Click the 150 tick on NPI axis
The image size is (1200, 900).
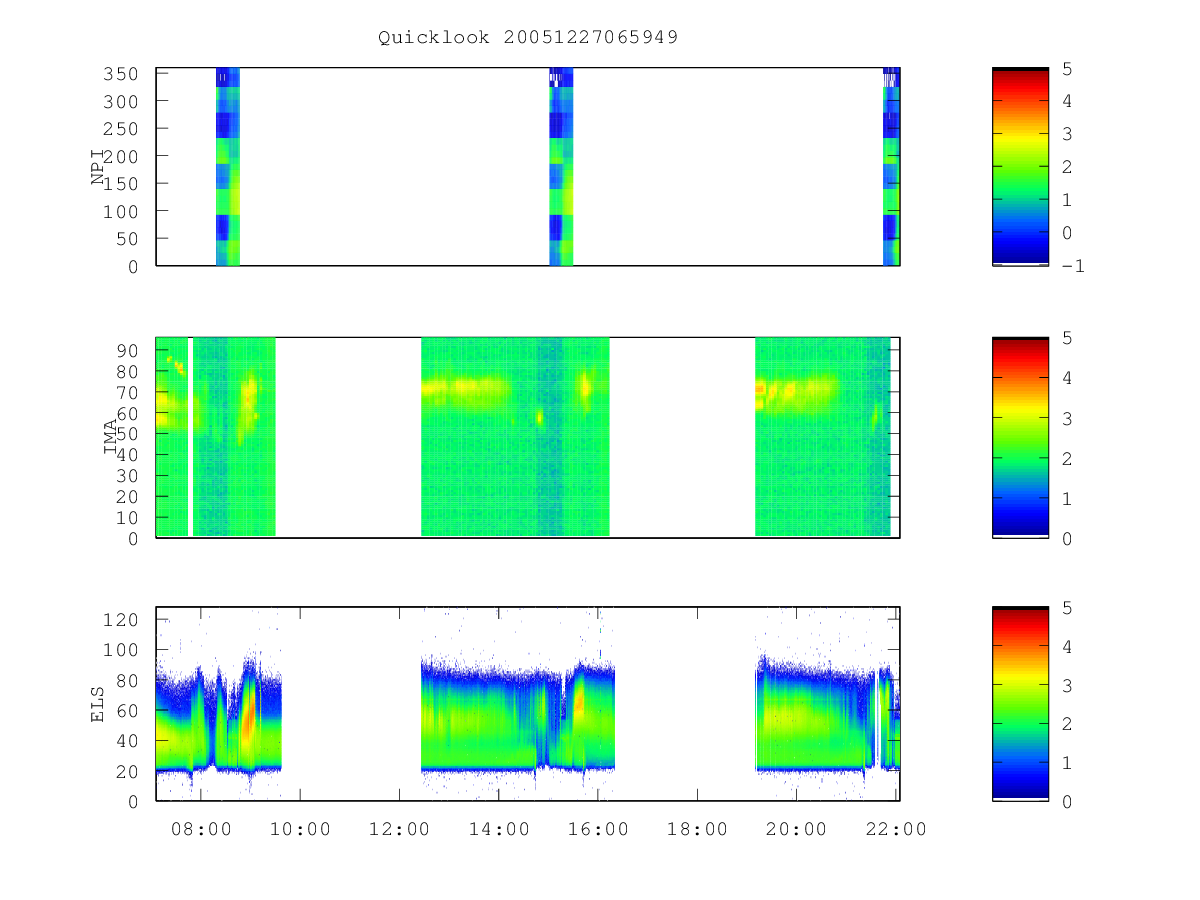click(123, 184)
